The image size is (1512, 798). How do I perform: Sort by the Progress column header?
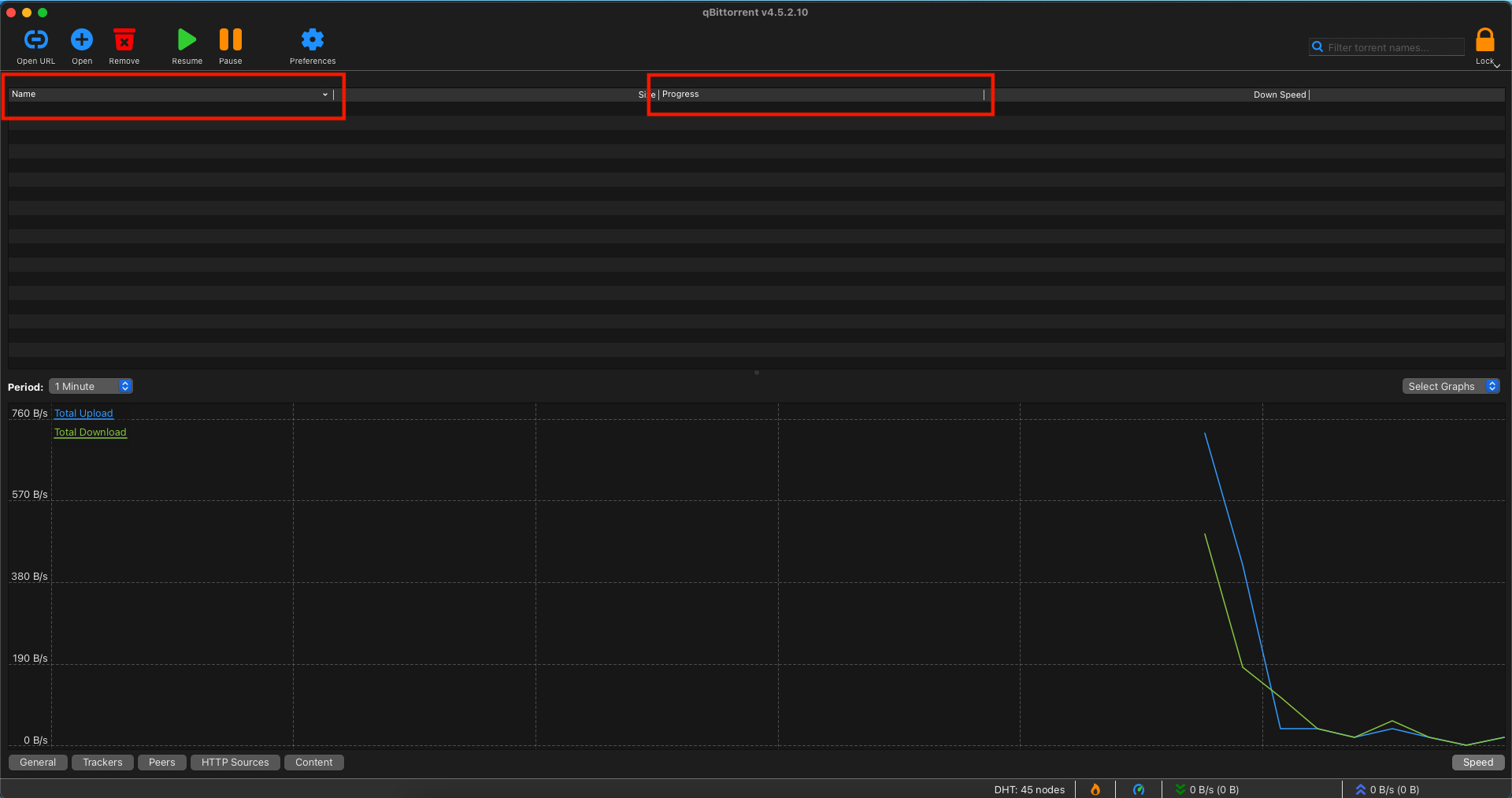821,95
